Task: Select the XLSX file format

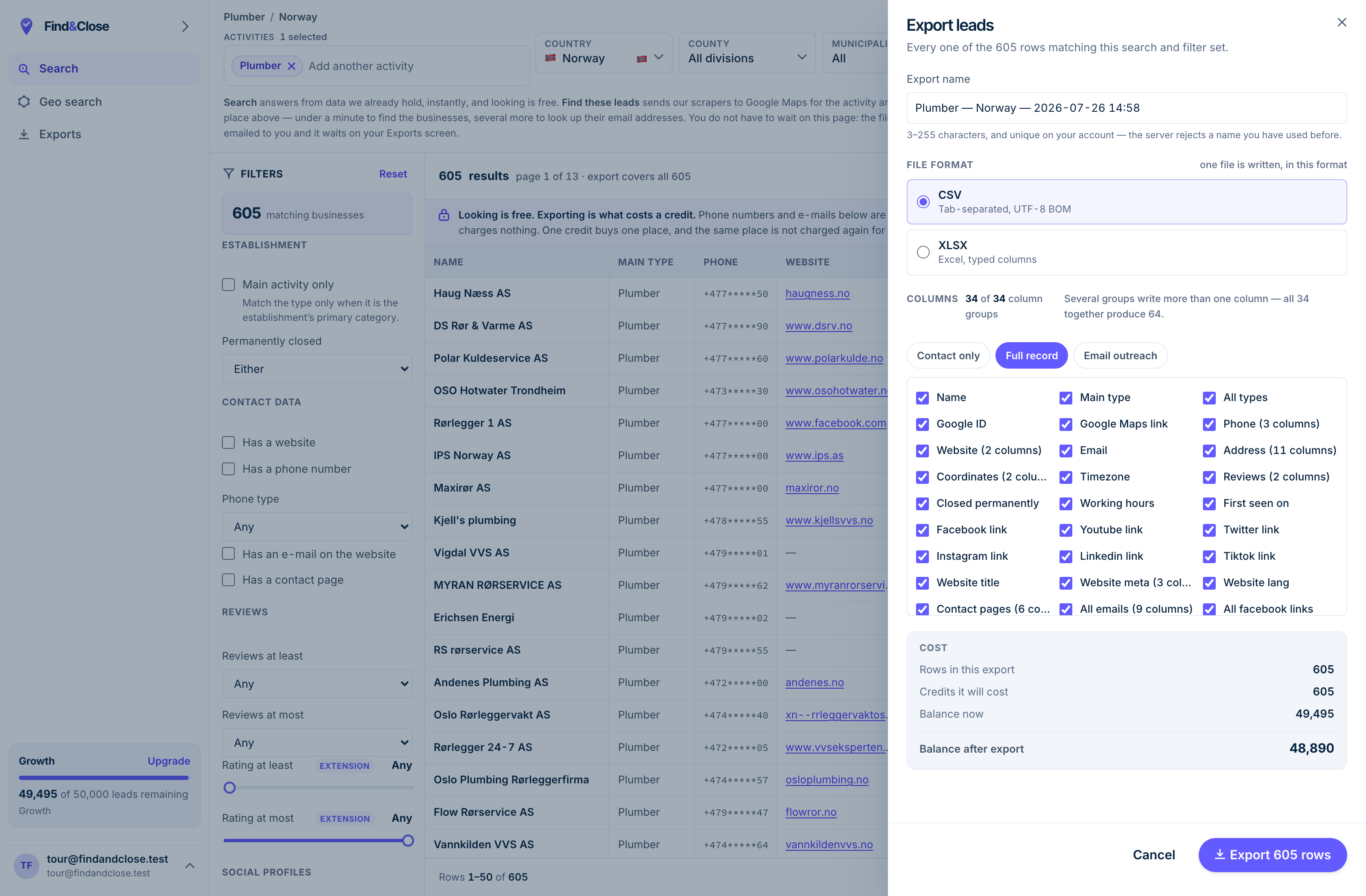Action: pyautogui.click(x=1126, y=253)
